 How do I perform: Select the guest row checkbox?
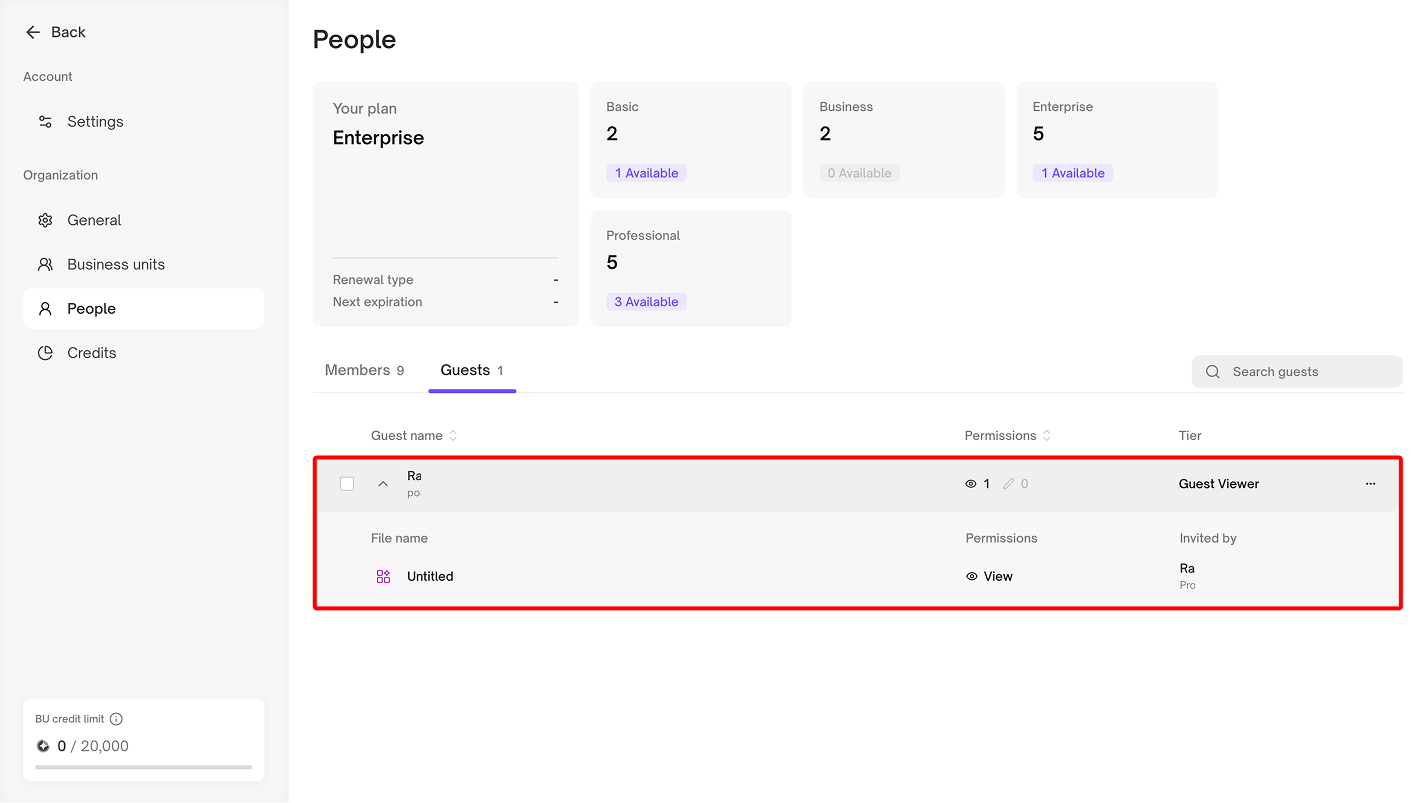[x=347, y=484]
